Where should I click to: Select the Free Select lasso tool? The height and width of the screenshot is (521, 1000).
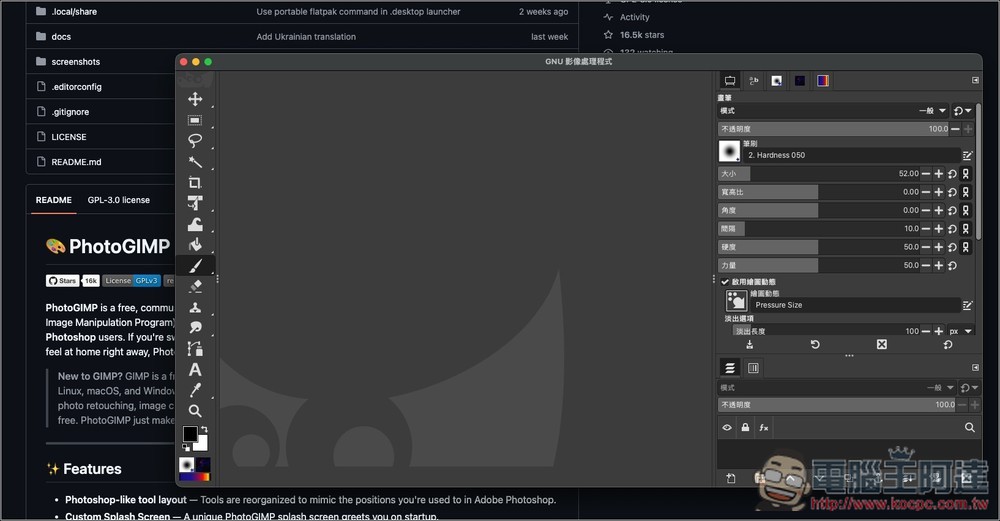(195, 140)
